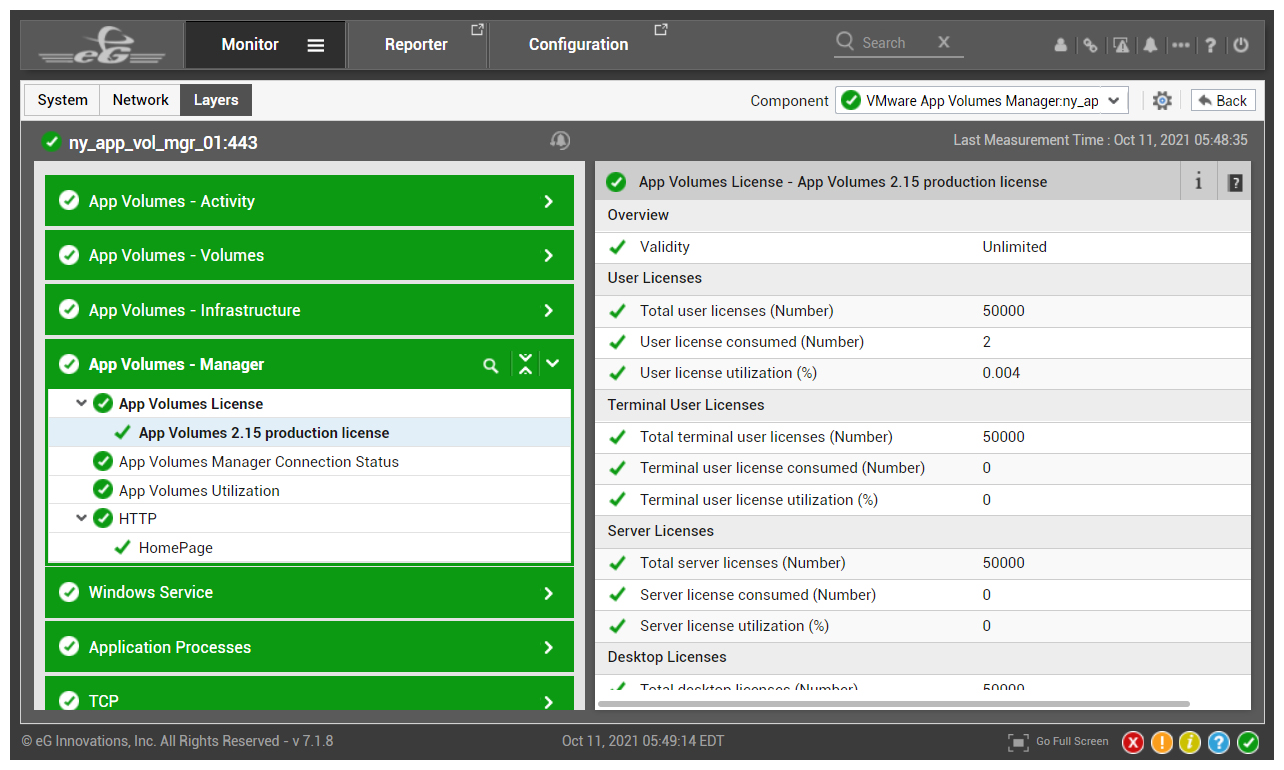The width and height of the screenshot is (1284, 770).
Task: Open the test help book icon
Action: pyautogui.click(x=1235, y=182)
